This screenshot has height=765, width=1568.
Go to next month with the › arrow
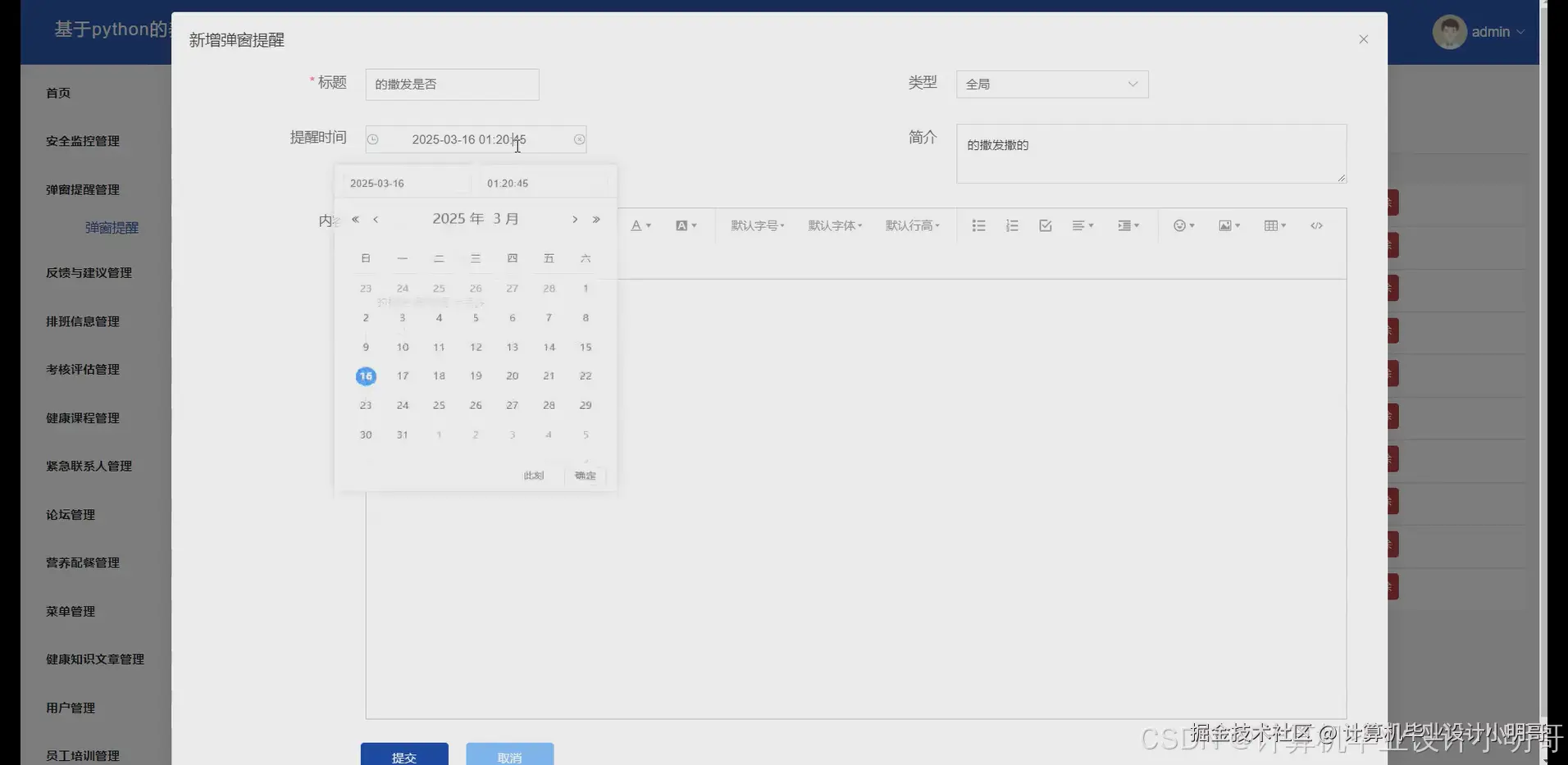575,219
